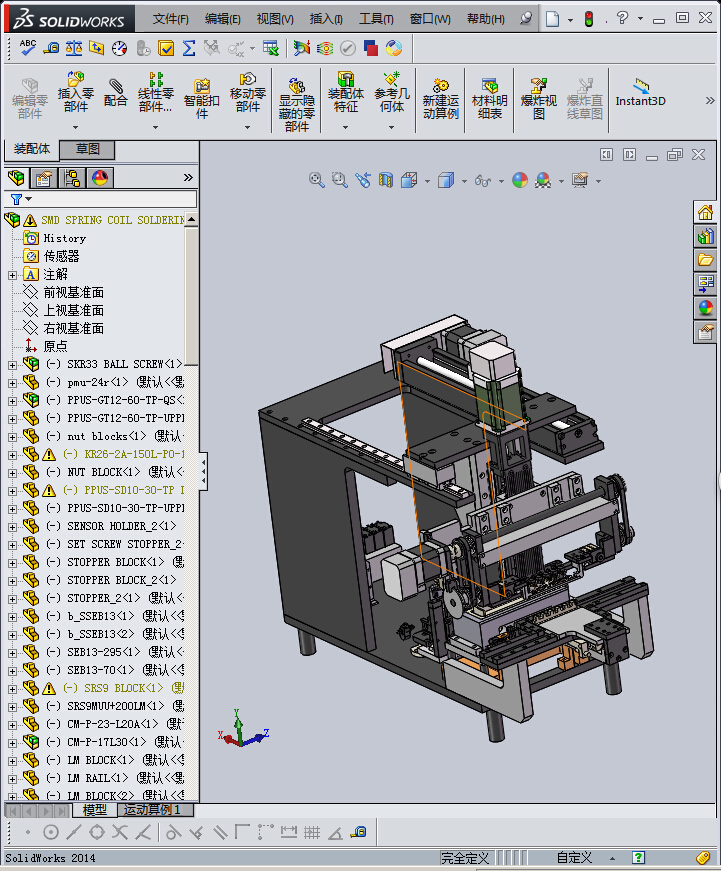Open the Measure tool icon
Screen dimensions: 721x871
[51, 48]
